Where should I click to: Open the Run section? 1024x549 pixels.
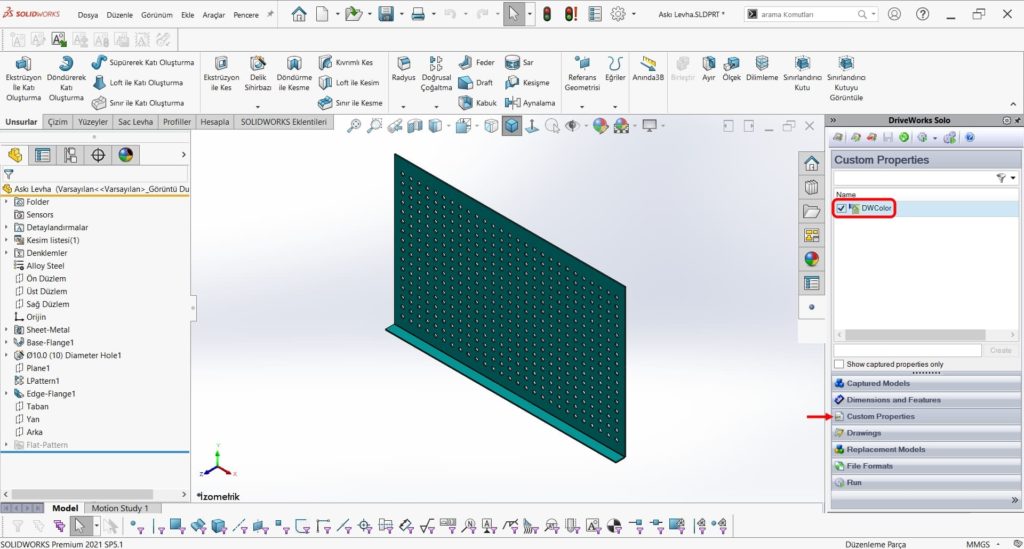(x=925, y=482)
